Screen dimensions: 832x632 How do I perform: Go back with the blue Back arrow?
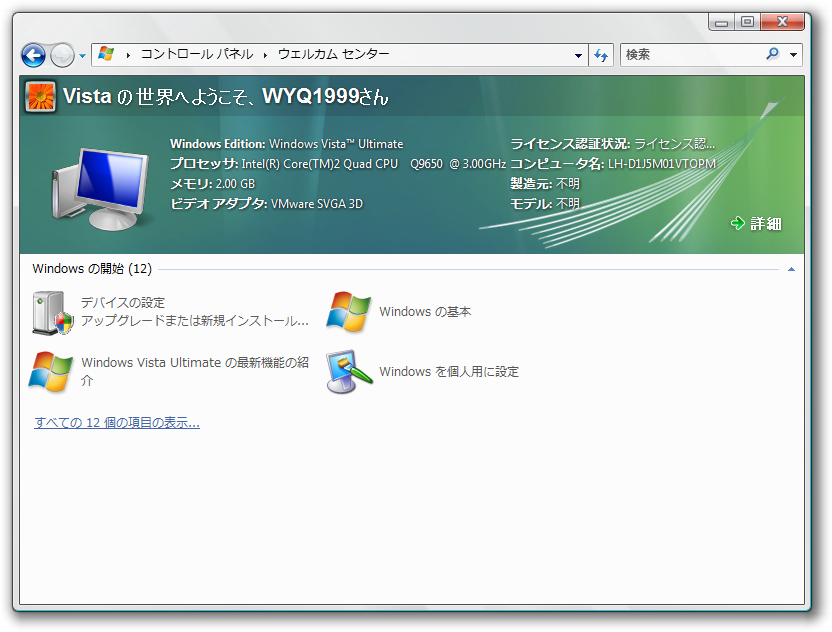click(x=33, y=55)
